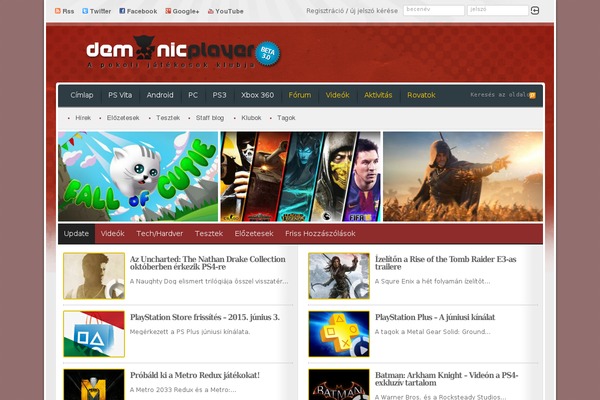Click the Twitter bird icon
Screen dimensions: 600x400
pyautogui.click(x=85, y=11)
